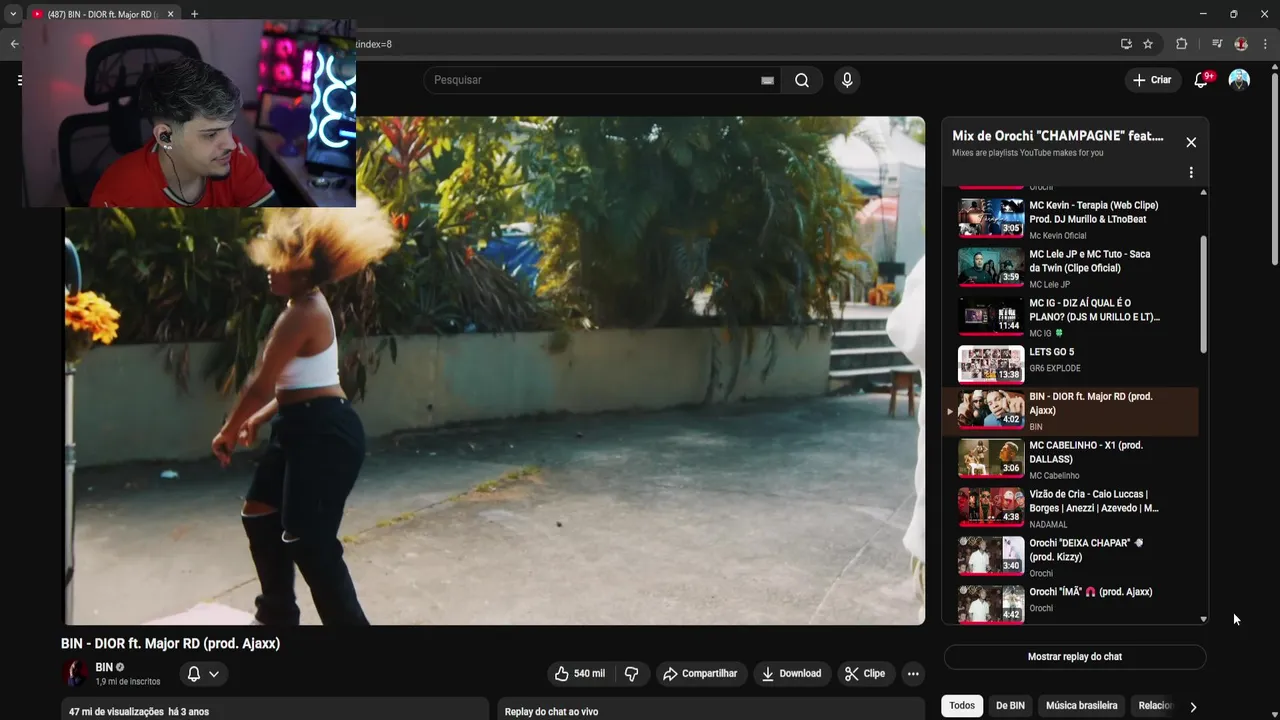Image resolution: width=1280 pixels, height=720 pixels.
Task: Install app icon in address bar
Action: [1126, 44]
